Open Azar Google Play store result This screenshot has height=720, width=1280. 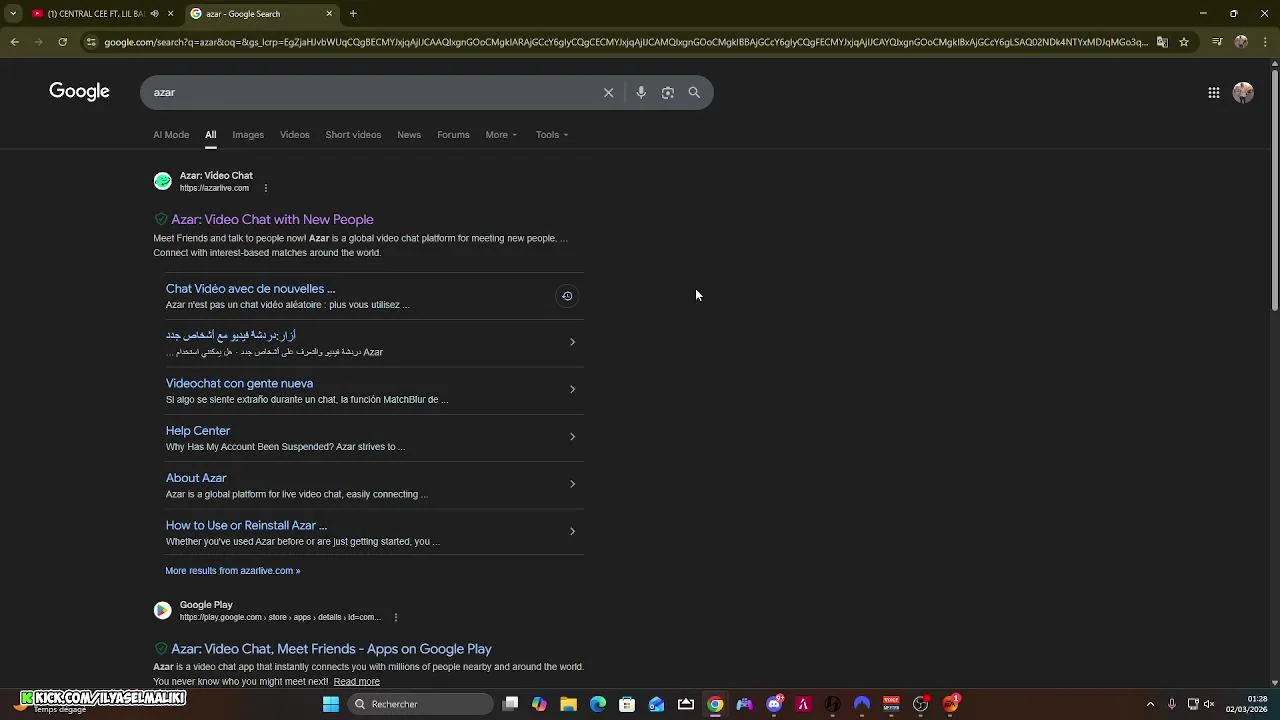331,649
